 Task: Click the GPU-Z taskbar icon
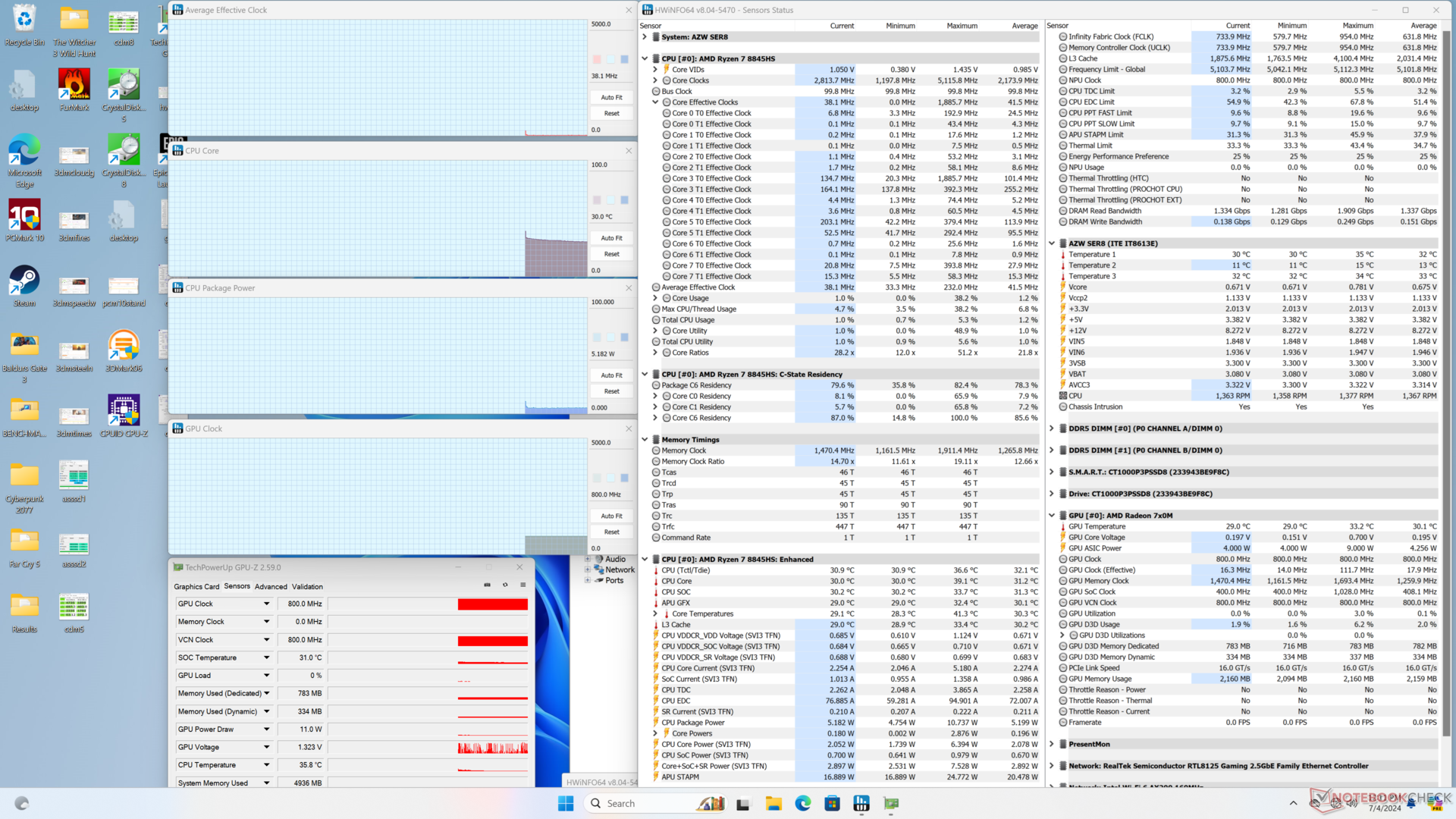tap(891, 804)
